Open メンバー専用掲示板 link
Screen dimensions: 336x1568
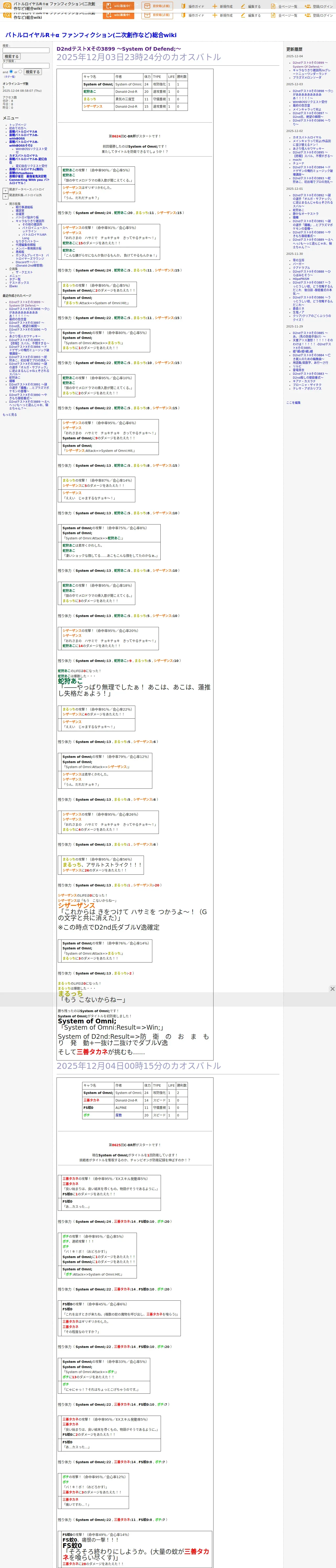click(29, 248)
